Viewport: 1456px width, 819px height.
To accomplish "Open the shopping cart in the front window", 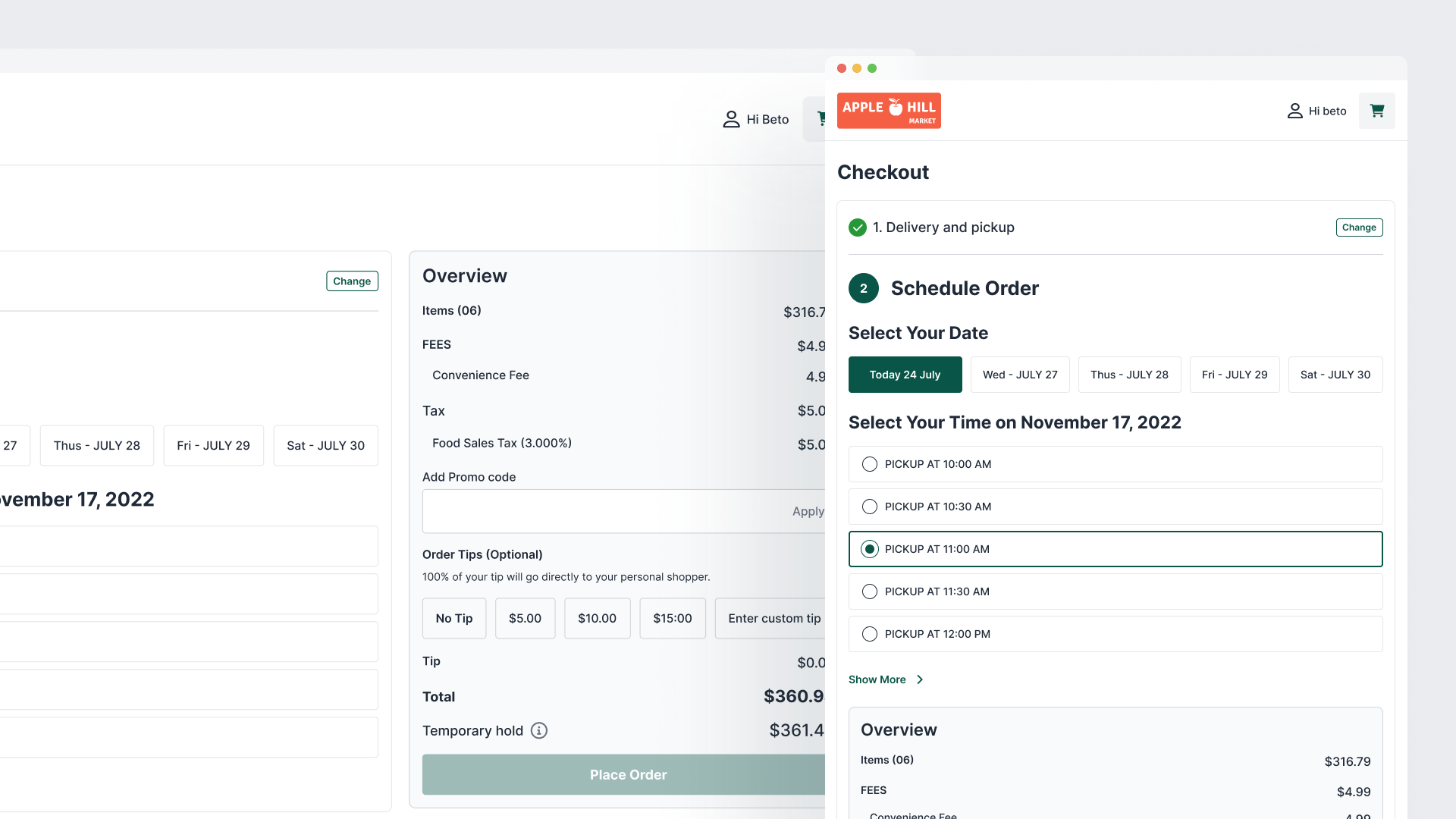I will pos(1376,111).
